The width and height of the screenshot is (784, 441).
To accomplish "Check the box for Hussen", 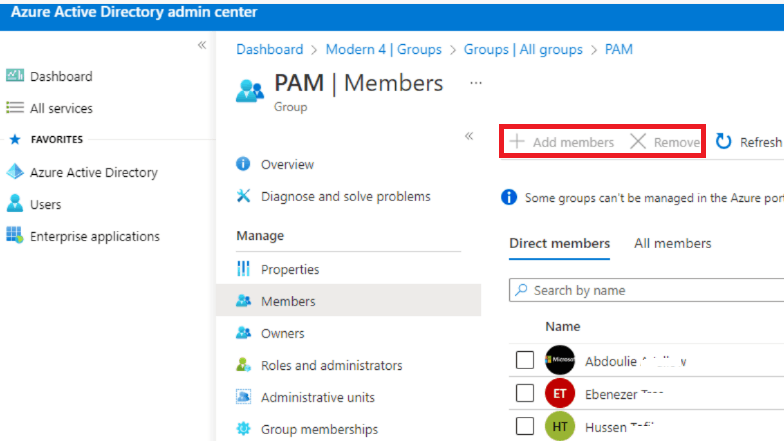I will pyautogui.click(x=525, y=426).
